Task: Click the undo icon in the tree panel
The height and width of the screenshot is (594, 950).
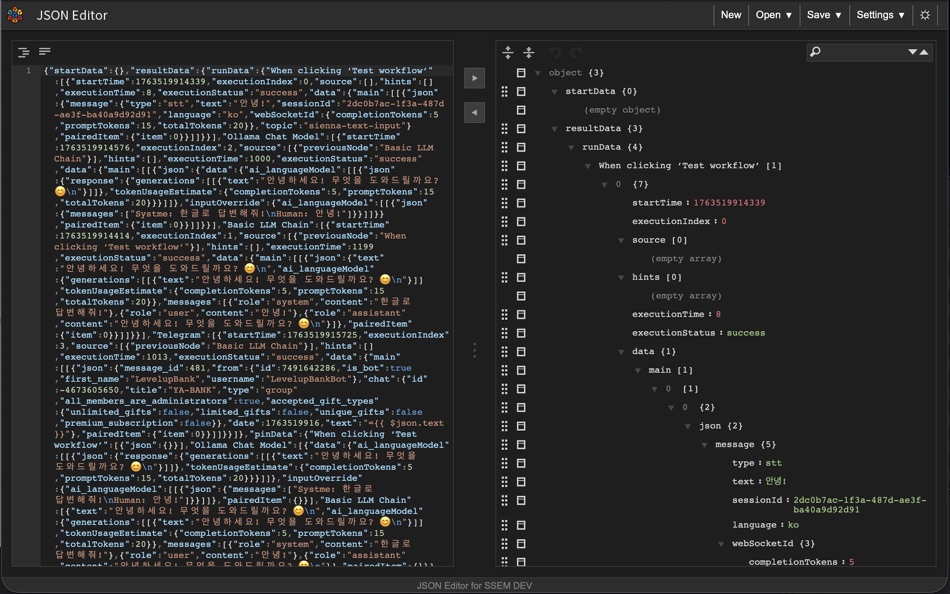Action: pos(556,53)
